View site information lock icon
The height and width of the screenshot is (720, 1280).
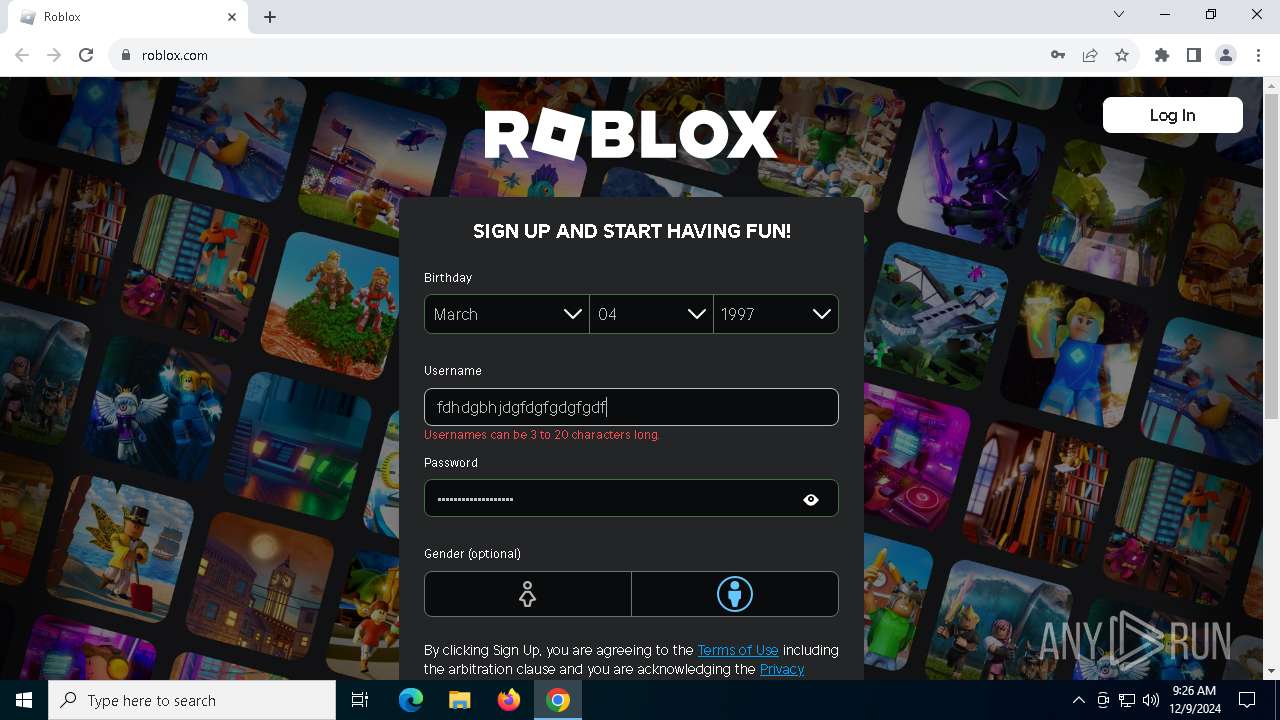click(126, 55)
